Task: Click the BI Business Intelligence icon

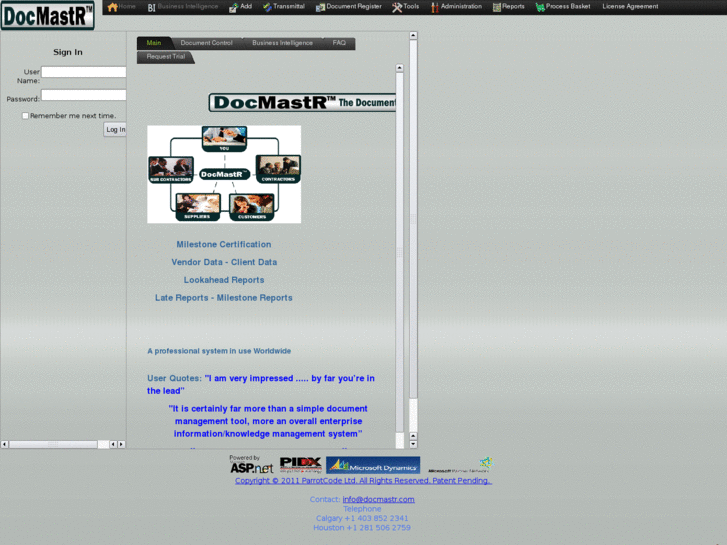Action: [151, 7]
